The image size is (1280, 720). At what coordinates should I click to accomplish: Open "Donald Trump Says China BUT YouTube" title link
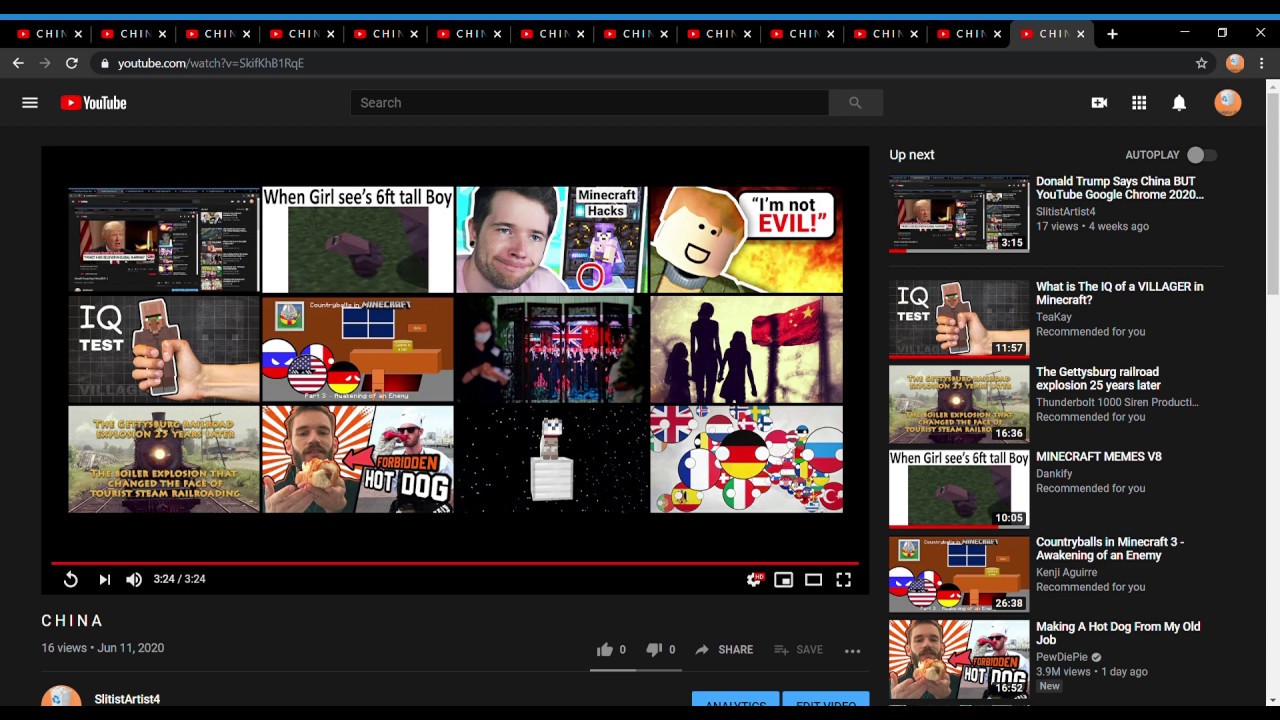1120,188
